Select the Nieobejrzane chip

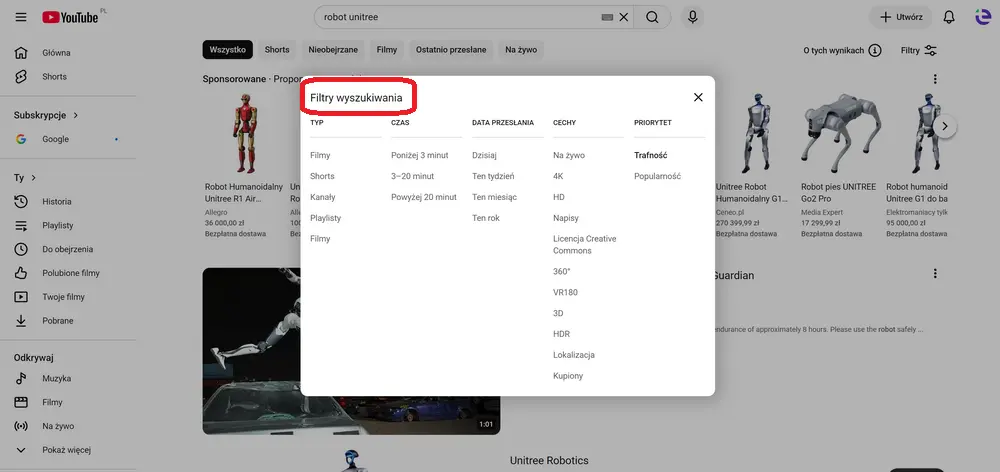coord(333,50)
